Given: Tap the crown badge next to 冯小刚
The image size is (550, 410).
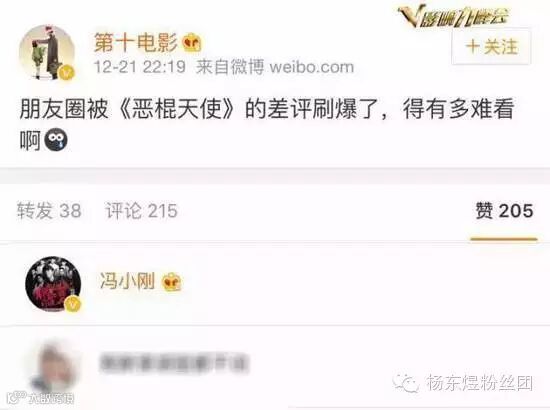Looking at the screenshot, I should coord(172,282).
